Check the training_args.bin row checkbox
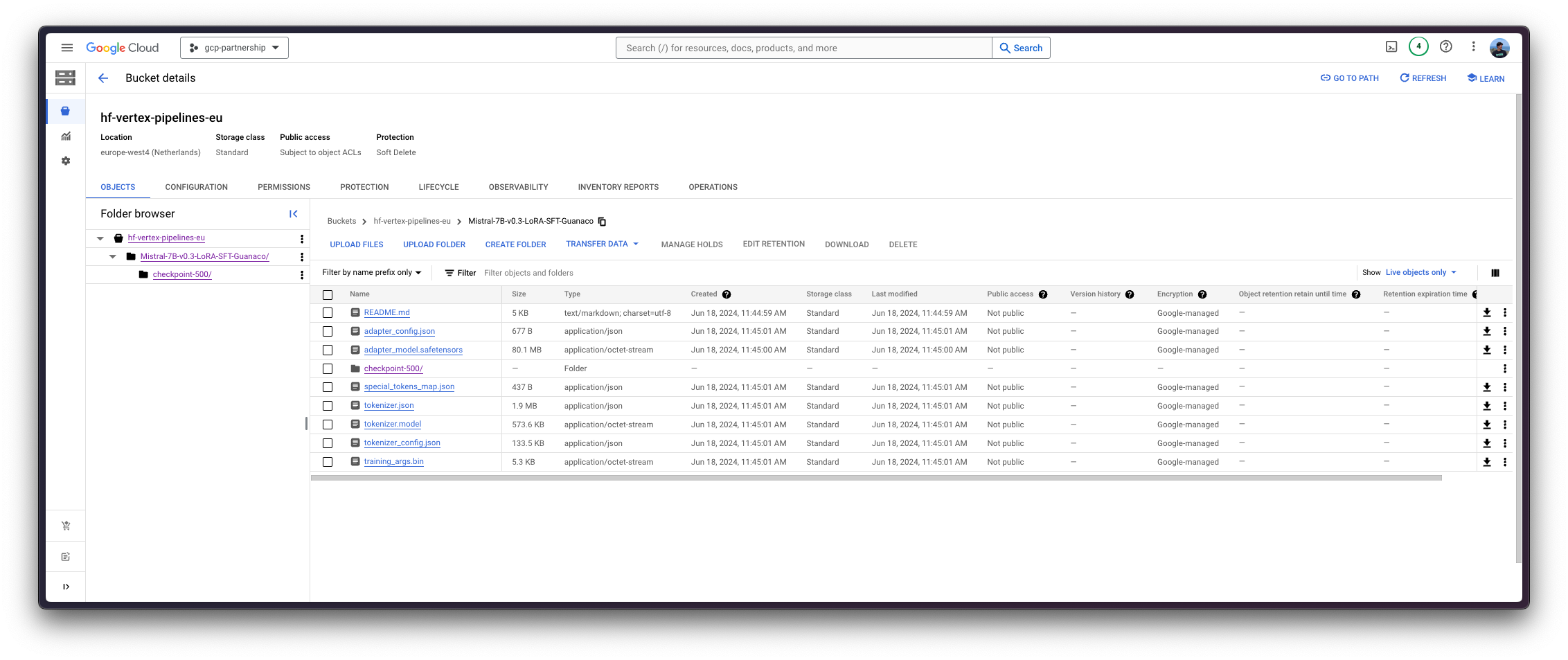Viewport: 1568px width, 660px height. pos(328,462)
